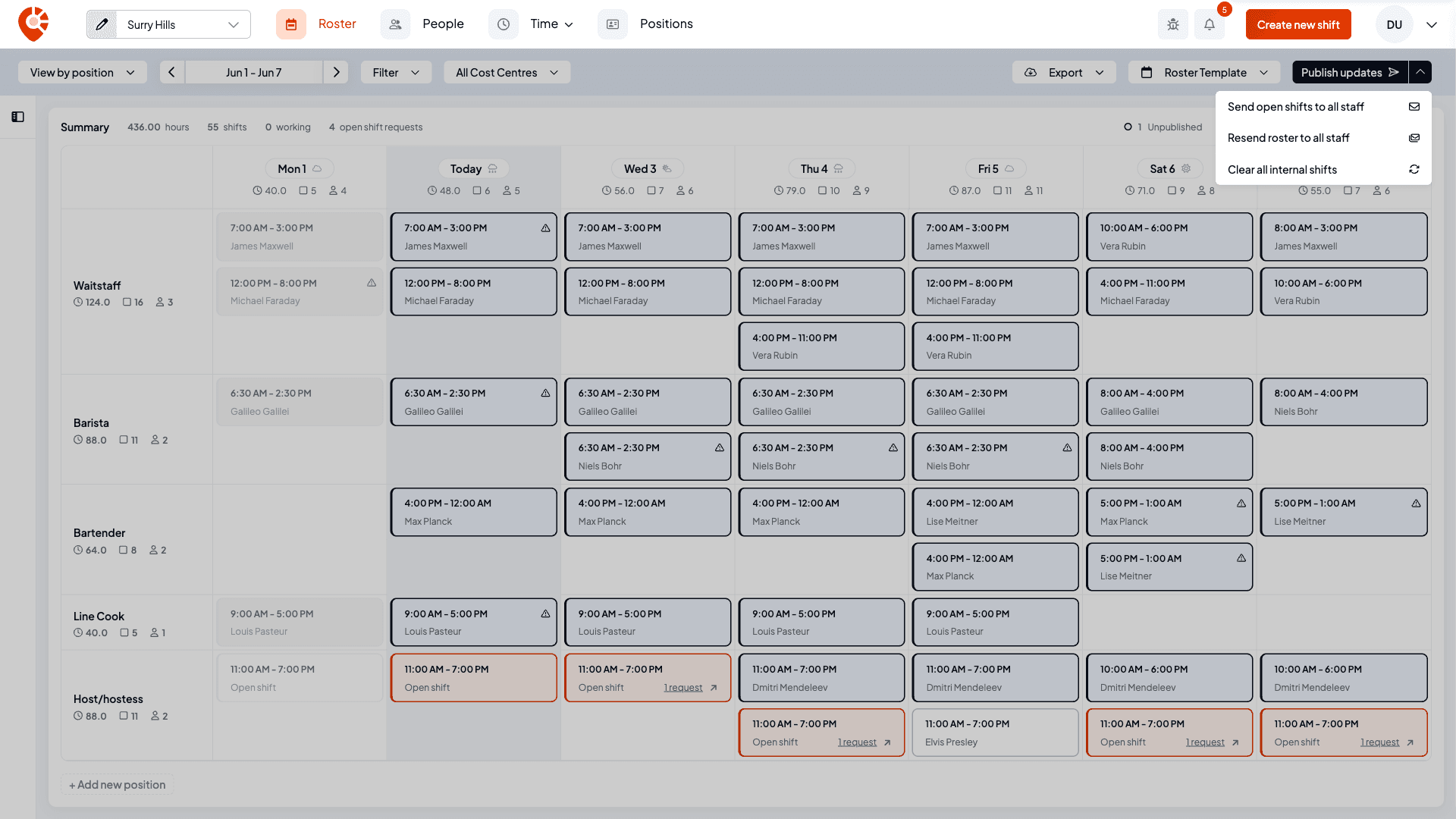
Task: Open the Roster Template dropdown
Action: click(1204, 72)
